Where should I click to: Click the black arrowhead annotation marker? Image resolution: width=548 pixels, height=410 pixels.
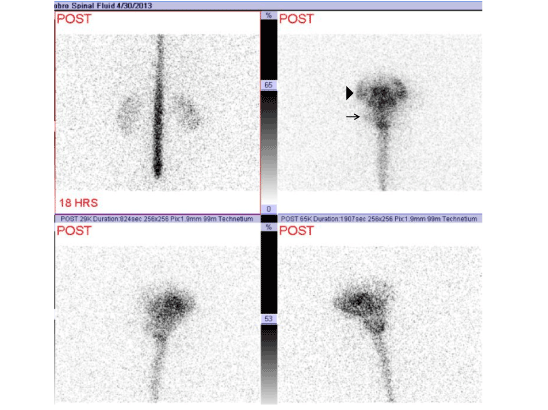tap(349, 93)
